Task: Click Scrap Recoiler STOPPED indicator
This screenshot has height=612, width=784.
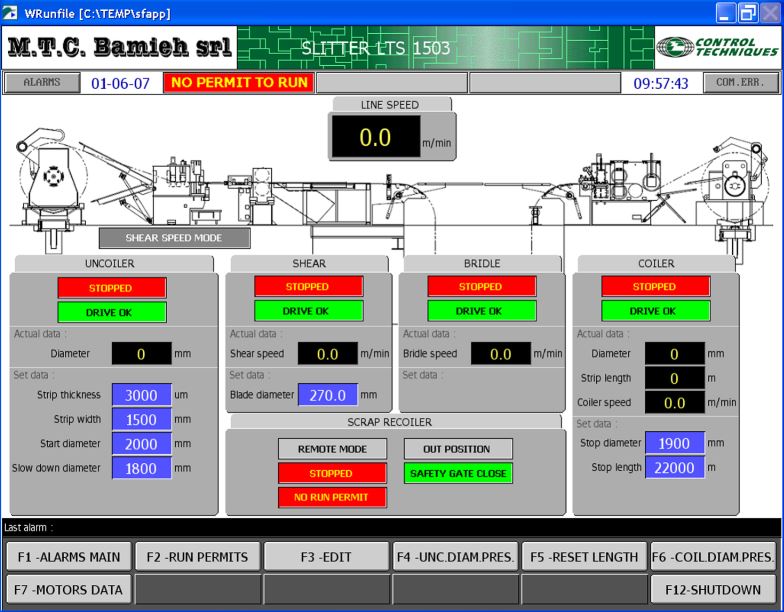Action: coord(332,473)
